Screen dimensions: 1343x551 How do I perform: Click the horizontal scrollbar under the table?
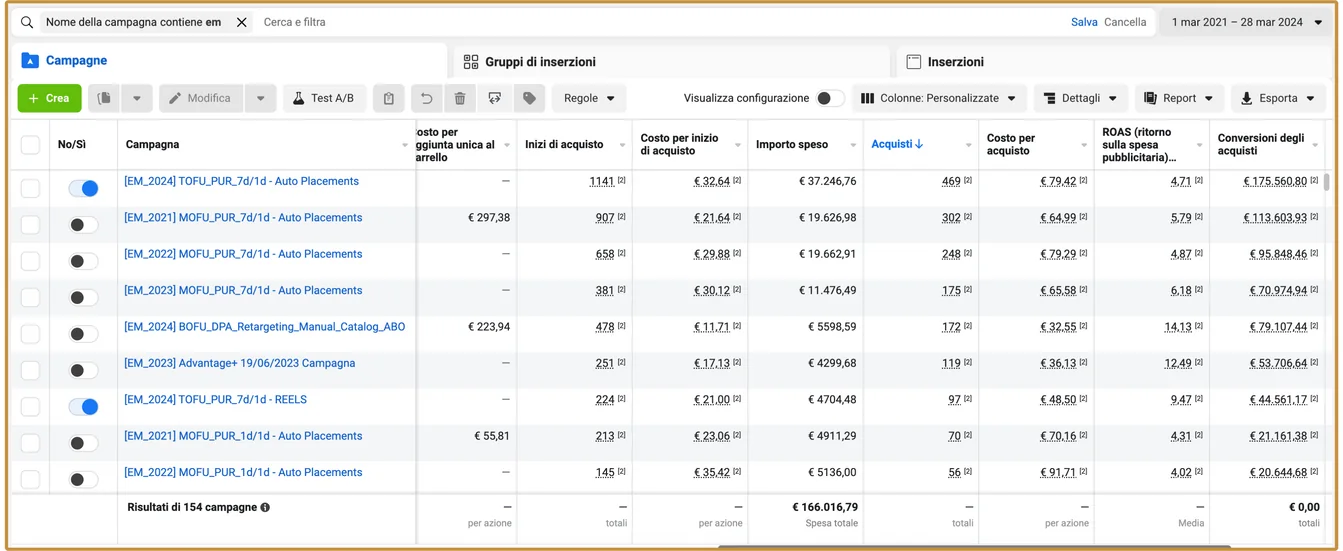tap(974, 547)
